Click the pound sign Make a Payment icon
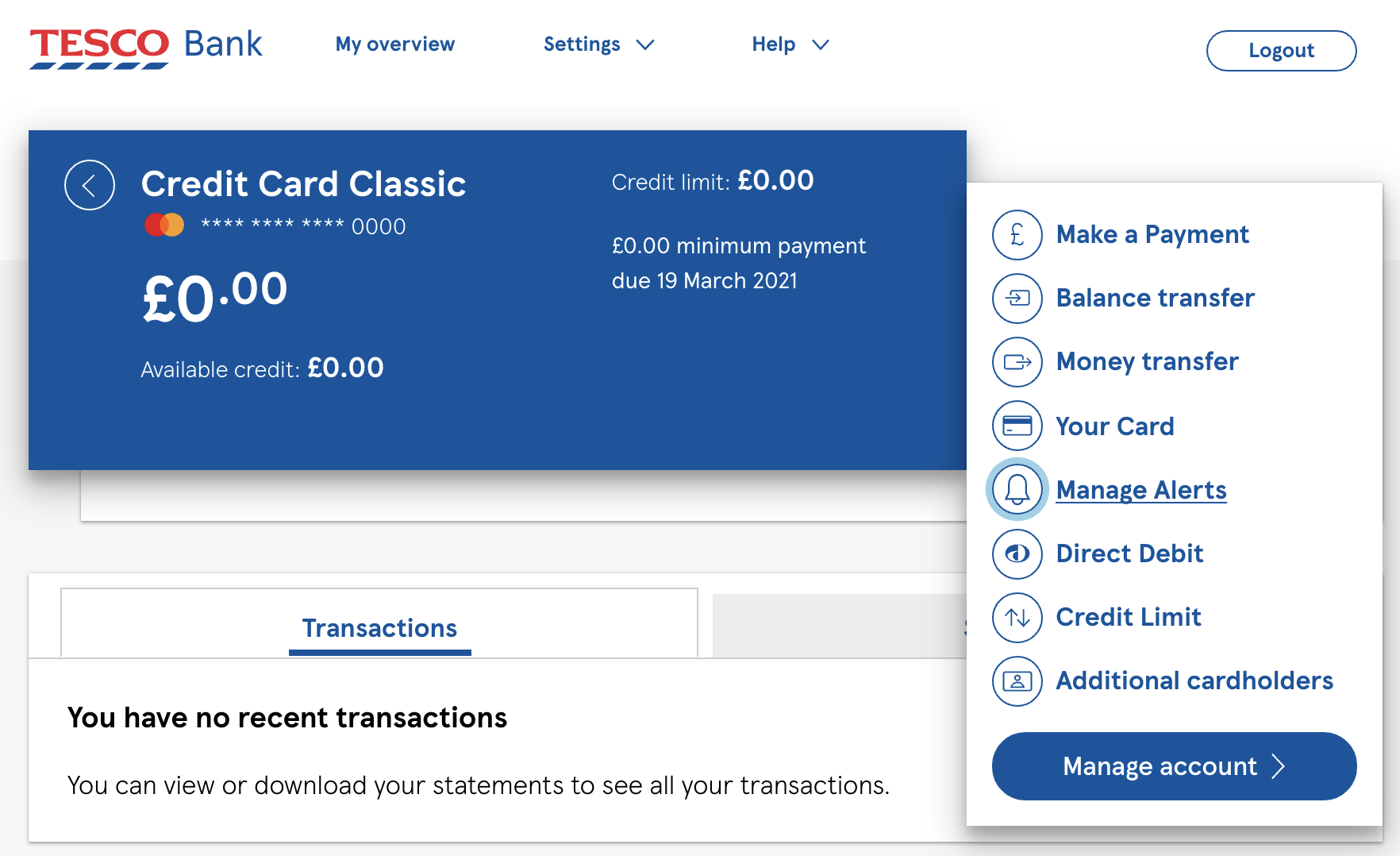This screenshot has width=1400, height=856. tap(1017, 235)
